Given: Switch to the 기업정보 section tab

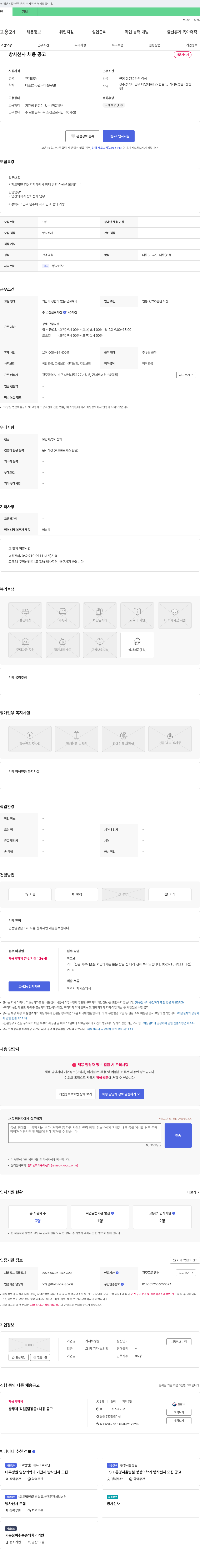Looking at the screenshot, I should [191, 45].
